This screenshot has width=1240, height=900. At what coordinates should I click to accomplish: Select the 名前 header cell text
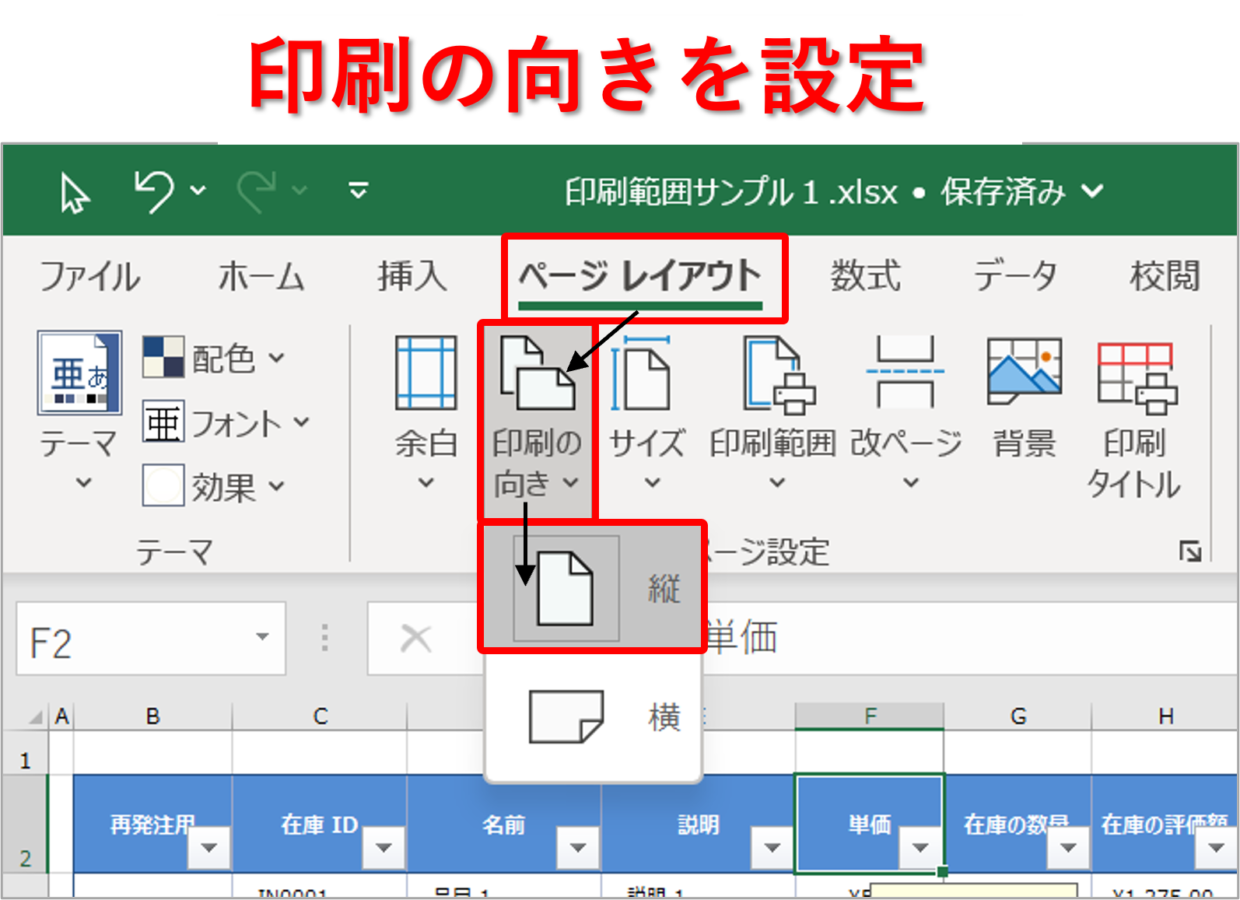coord(504,825)
